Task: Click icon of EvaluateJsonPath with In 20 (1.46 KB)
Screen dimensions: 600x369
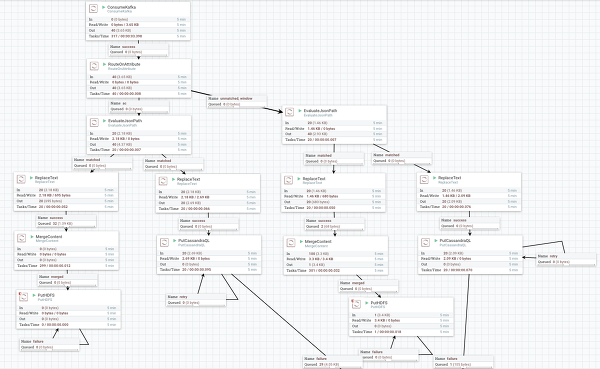Action: click(290, 112)
